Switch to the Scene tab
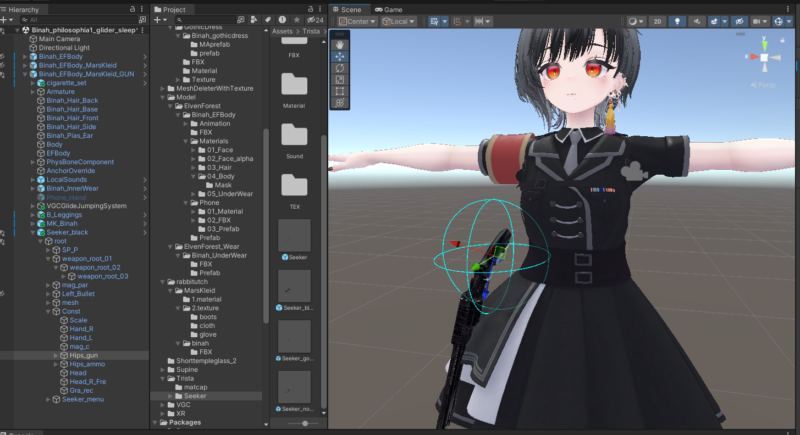This screenshot has width=800, height=435. [x=347, y=9]
